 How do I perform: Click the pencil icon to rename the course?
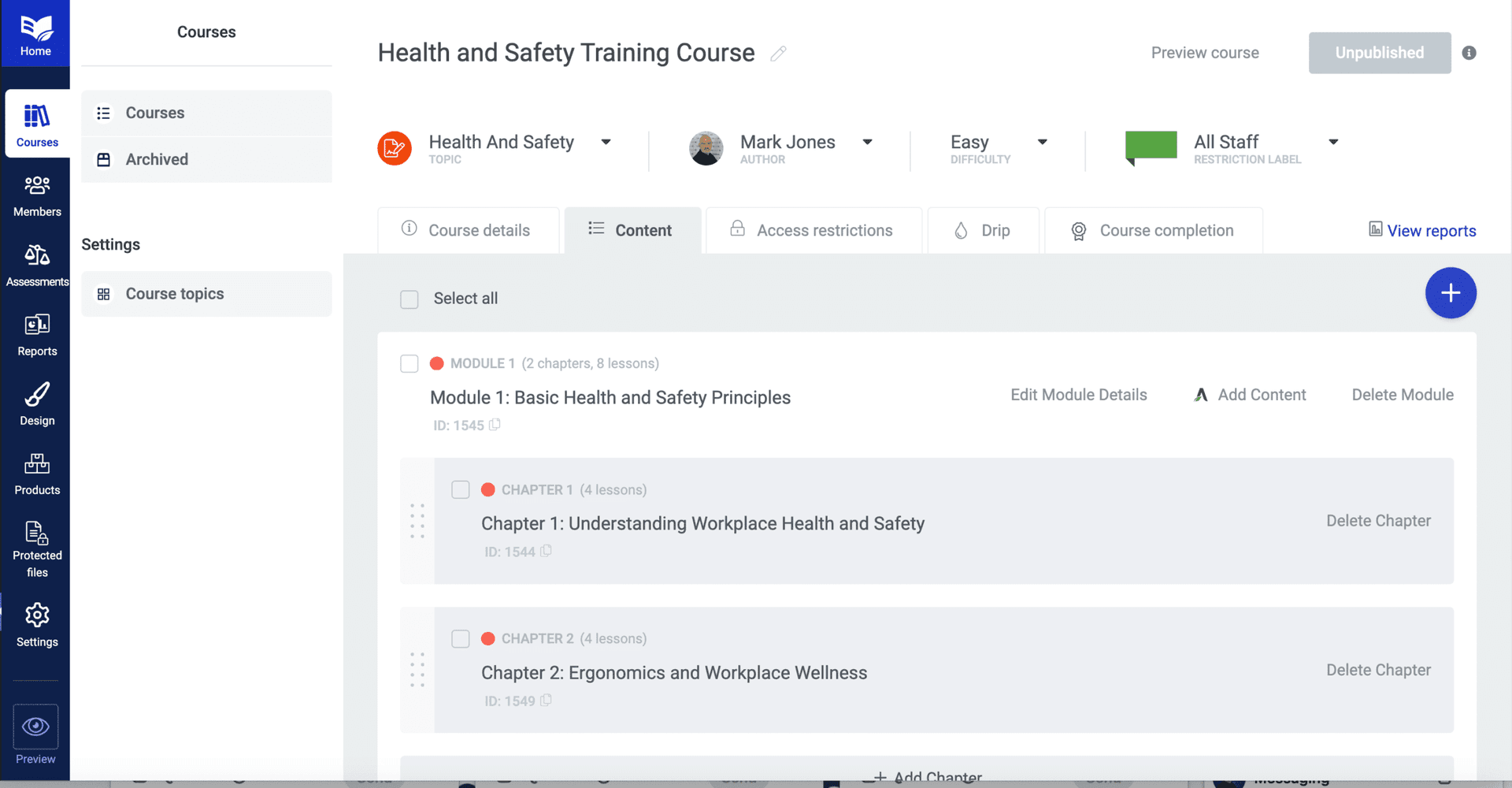tap(779, 54)
